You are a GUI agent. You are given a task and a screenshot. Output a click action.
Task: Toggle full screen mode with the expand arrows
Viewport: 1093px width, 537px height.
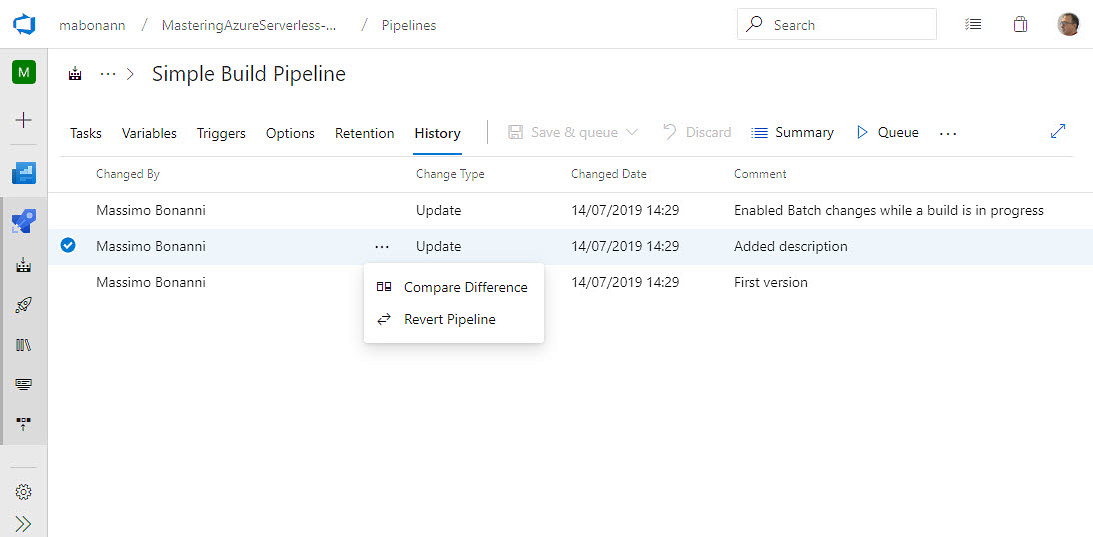[x=1058, y=131]
